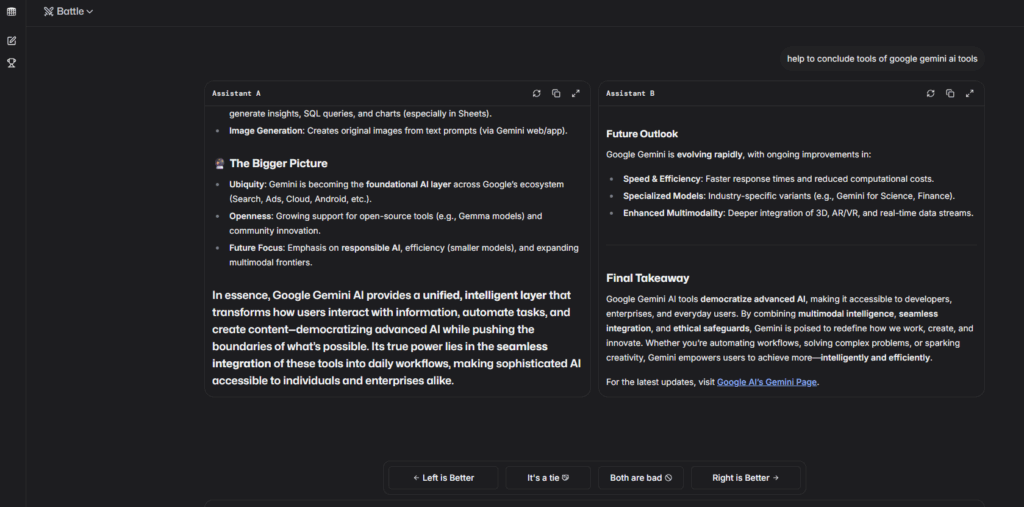This screenshot has height=507, width=1024.
Task: Open the Google AI's Gemini Page link
Action: click(x=767, y=382)
